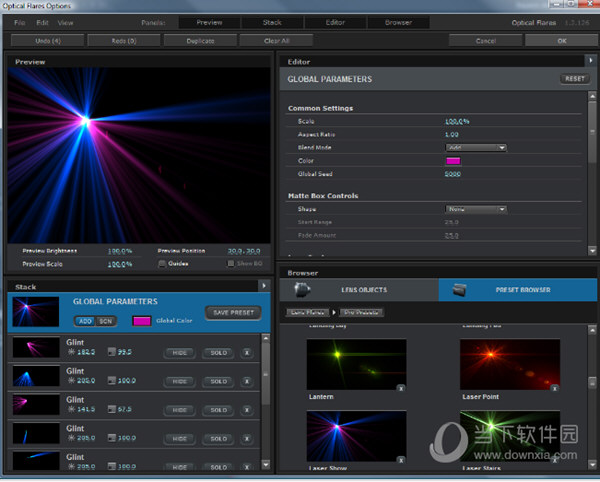Hide the Glint element with brightness 141.5
The width and height of the screenshot is (600, 482).
pos(179,410)
